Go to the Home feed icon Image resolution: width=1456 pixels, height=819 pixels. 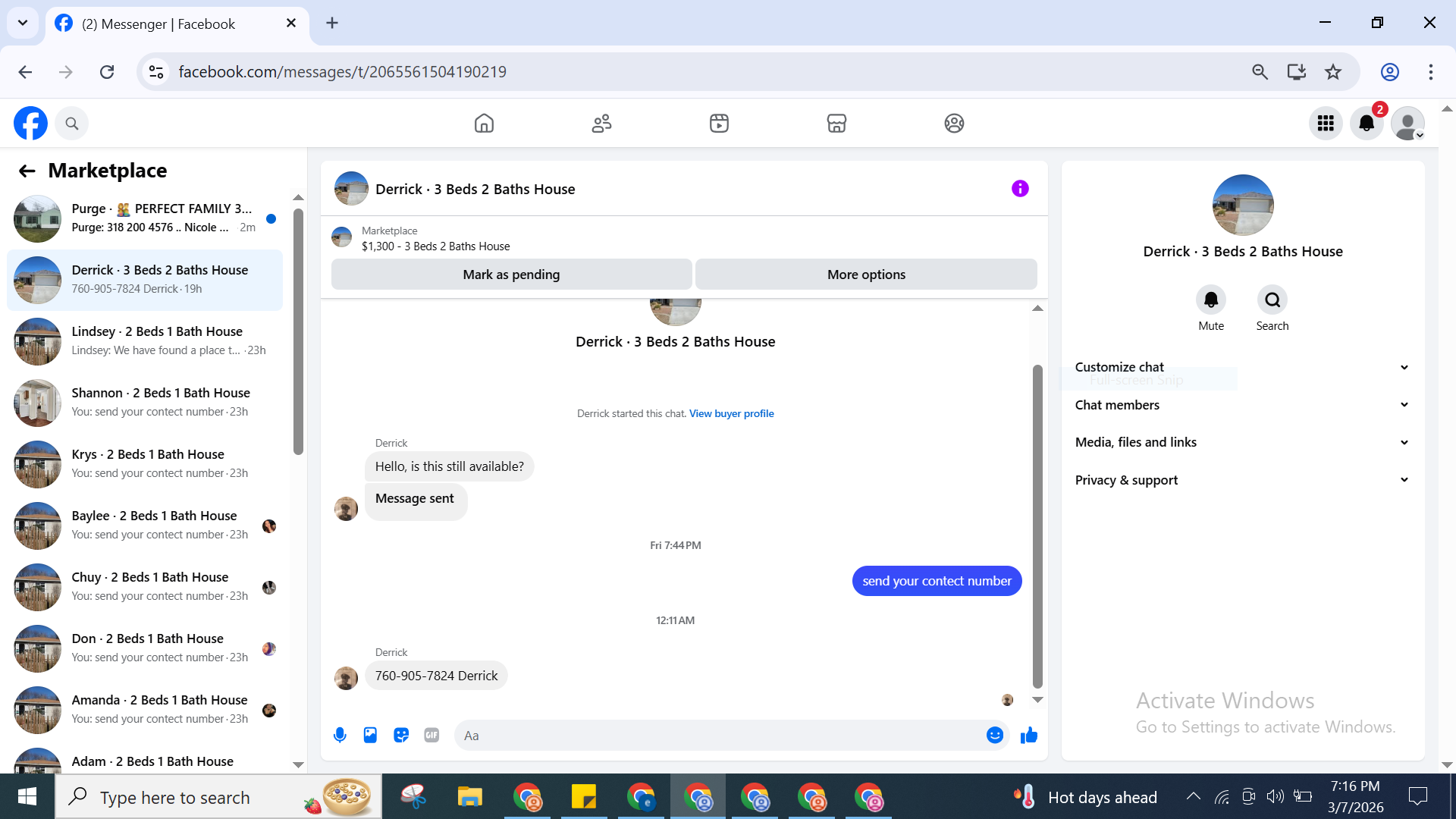point(484,123)
